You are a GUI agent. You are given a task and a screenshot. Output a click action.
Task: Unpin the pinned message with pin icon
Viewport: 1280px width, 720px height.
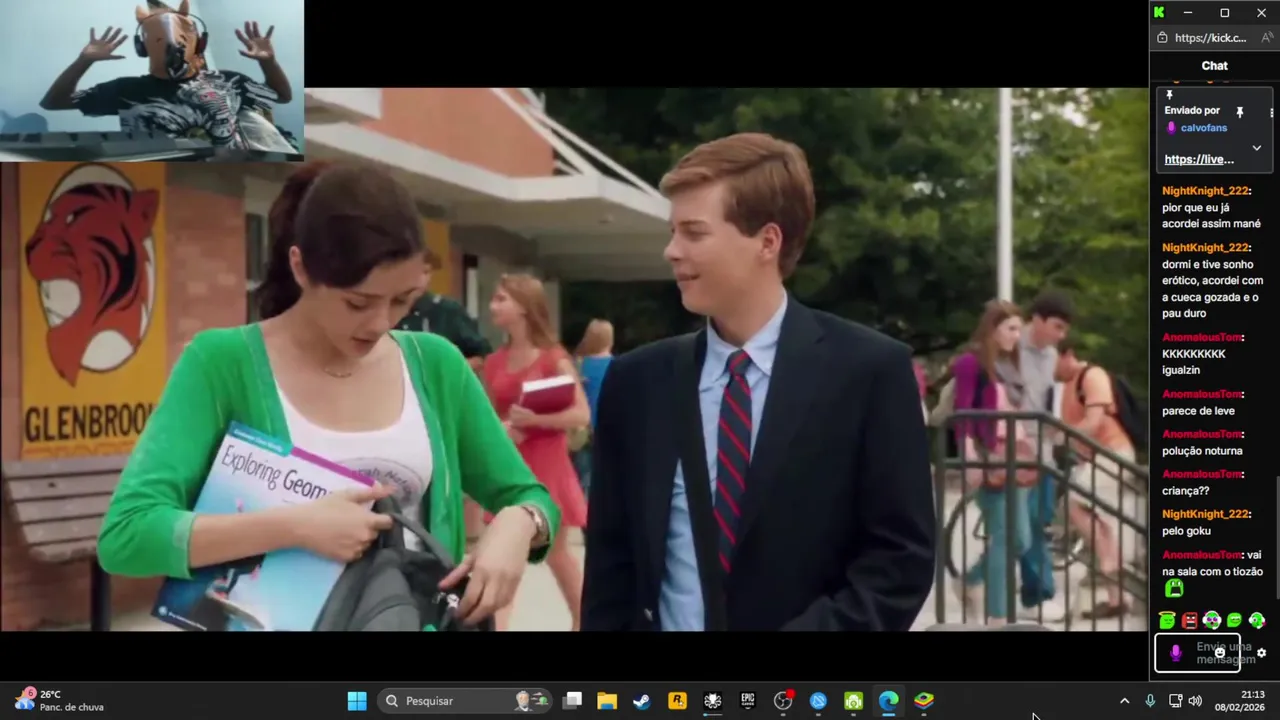pyautogui.click(x=1239, y=112)
